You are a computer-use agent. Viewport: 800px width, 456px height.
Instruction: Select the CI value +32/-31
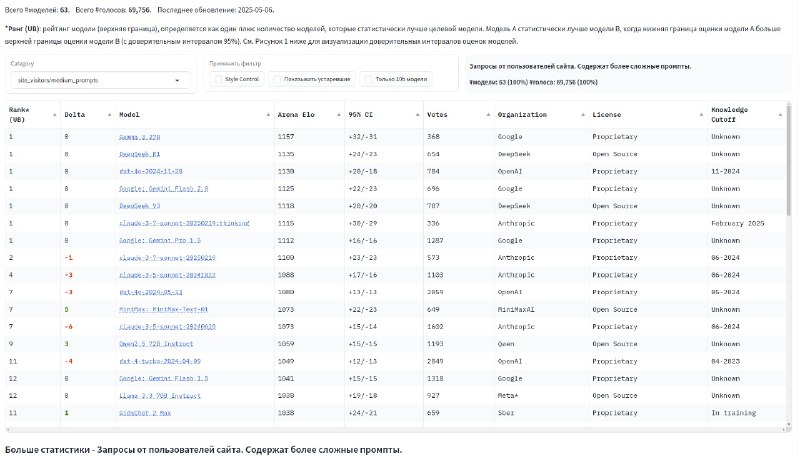click(363, 137)
